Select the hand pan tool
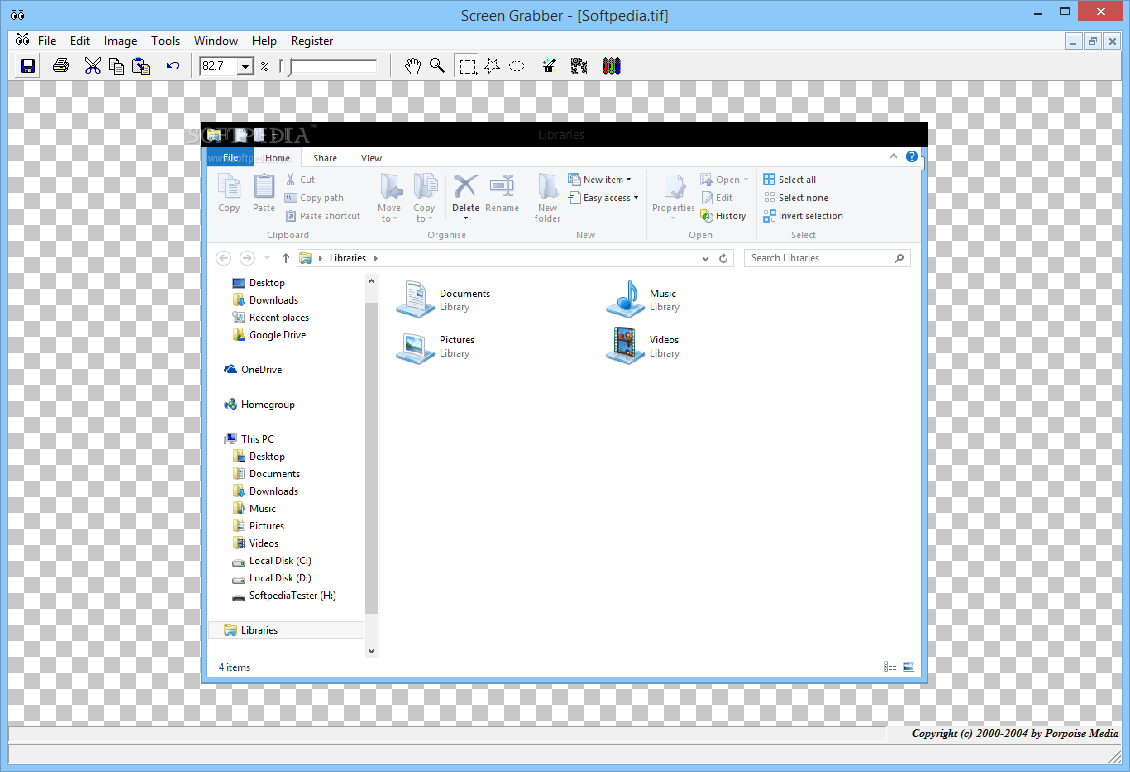Viewport: 1130px width, 772px height. pyautogui.click(x=413, y=66)
